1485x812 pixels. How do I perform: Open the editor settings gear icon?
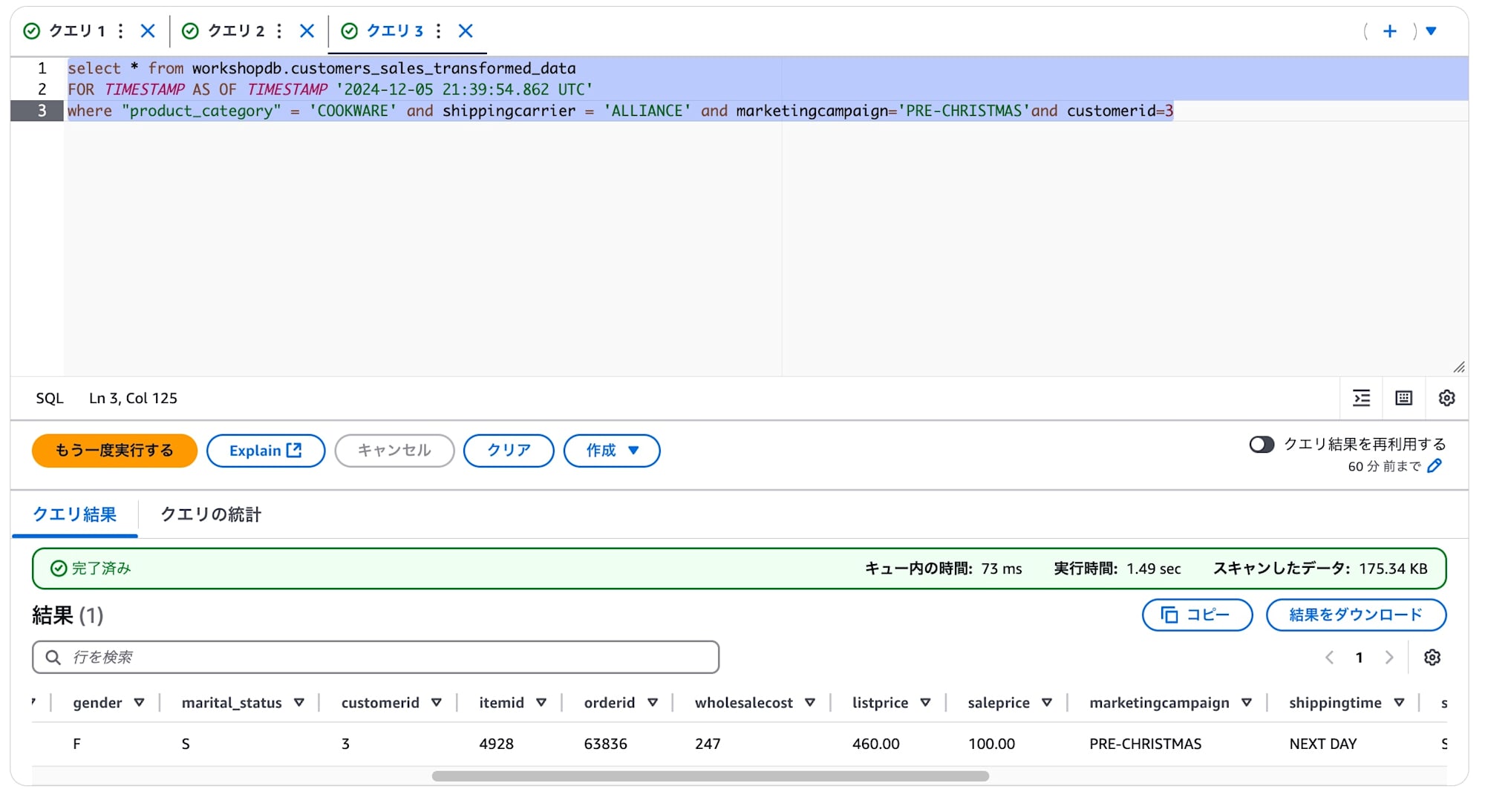1446,398
